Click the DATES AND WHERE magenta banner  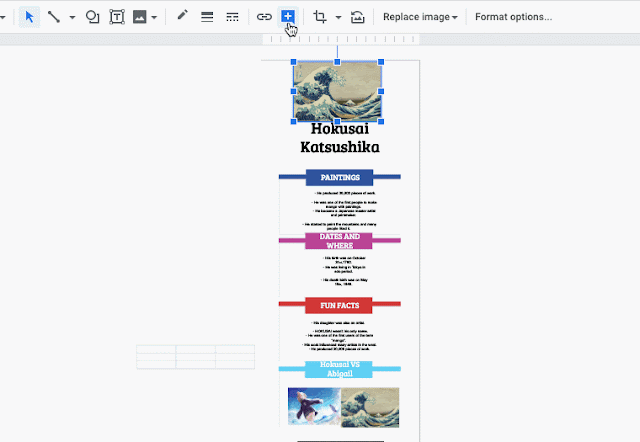pyautogui.click(x=339, y=241)
